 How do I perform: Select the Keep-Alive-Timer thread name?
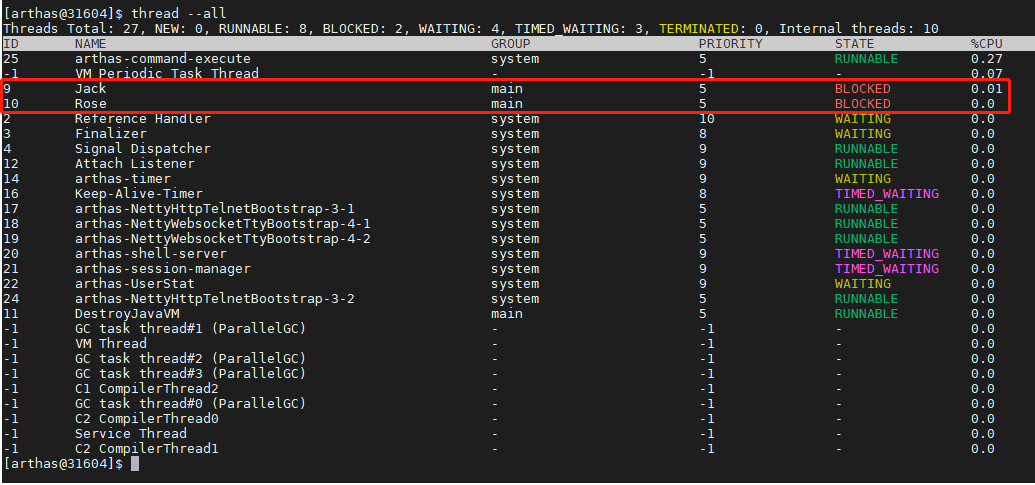138,194
